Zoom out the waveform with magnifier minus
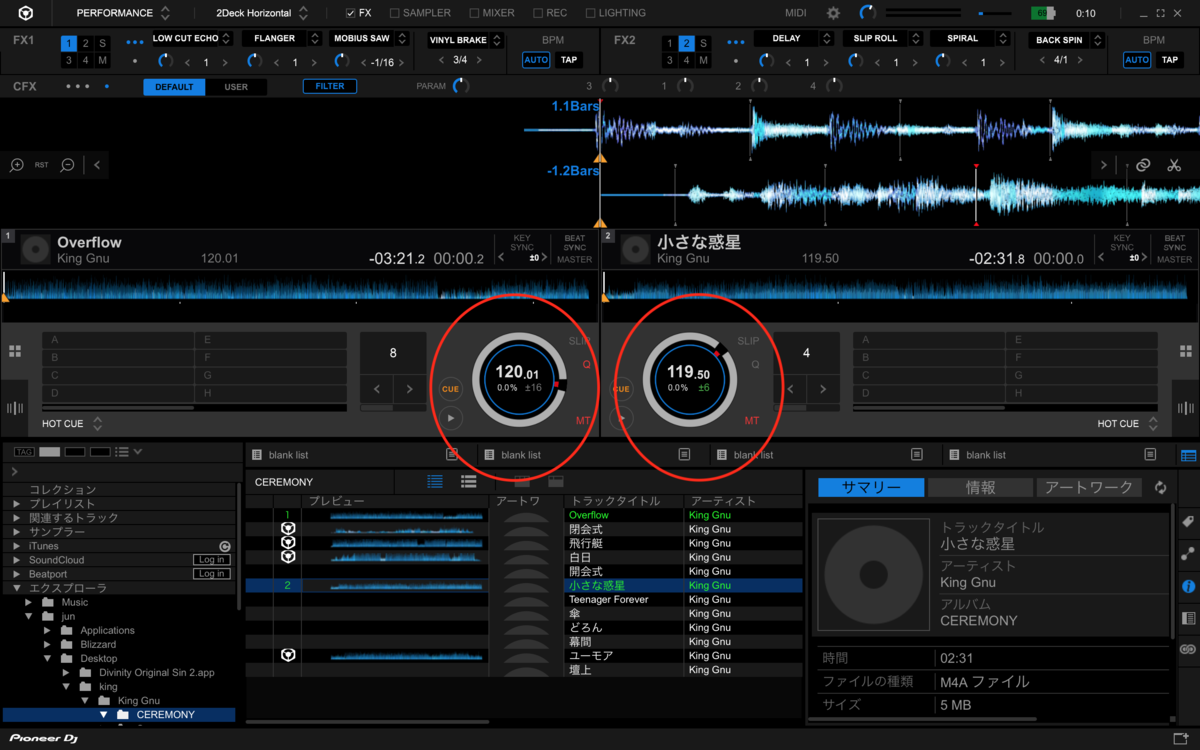 (x=68, y=165)
